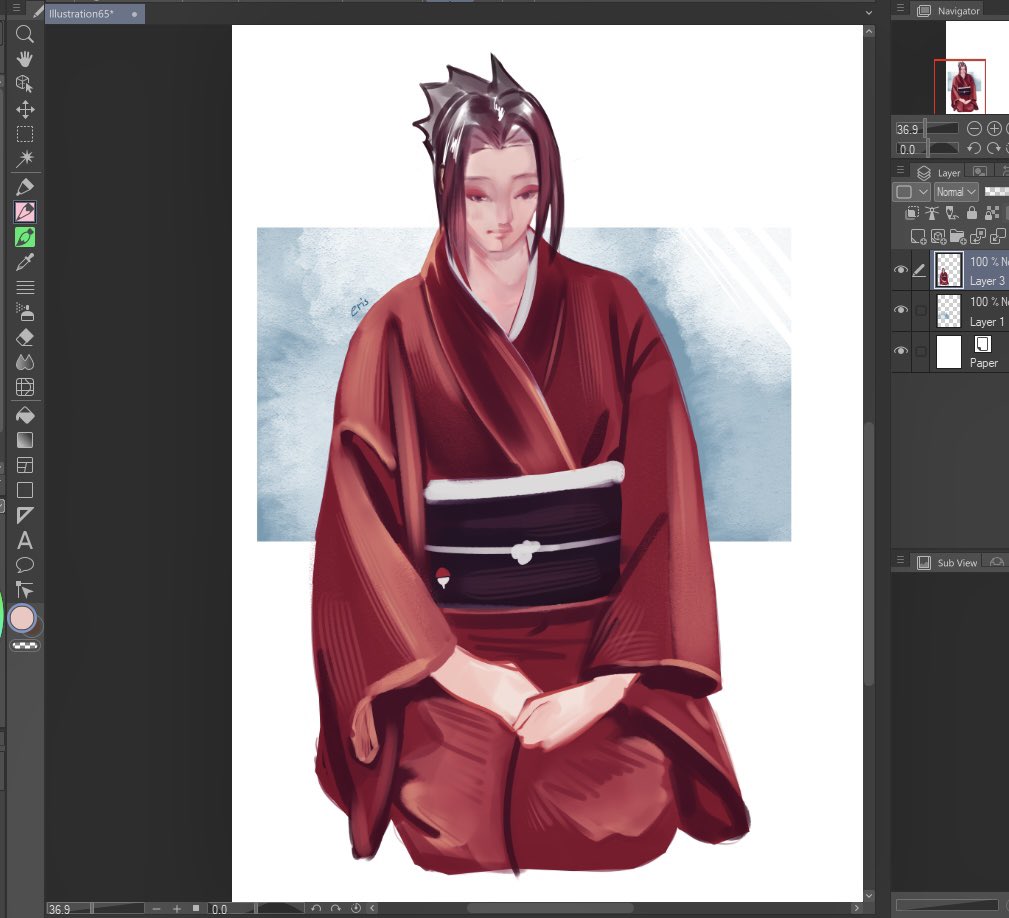
Task: Click the New layer folder icon
Action: (x=958, y=237)
